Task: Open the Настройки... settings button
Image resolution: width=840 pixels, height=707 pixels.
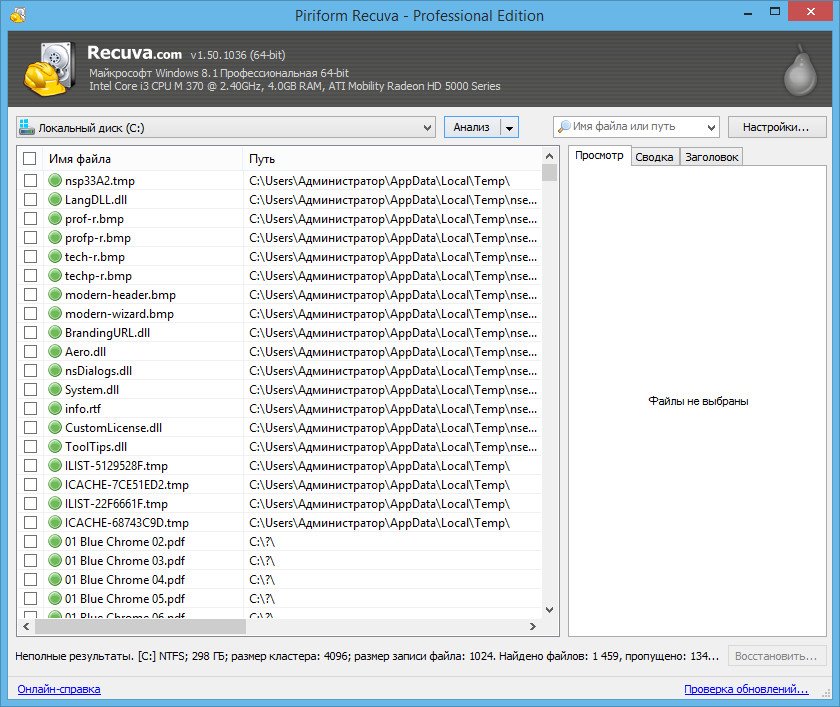Action: pyautogui.click(x=776, y=127)
